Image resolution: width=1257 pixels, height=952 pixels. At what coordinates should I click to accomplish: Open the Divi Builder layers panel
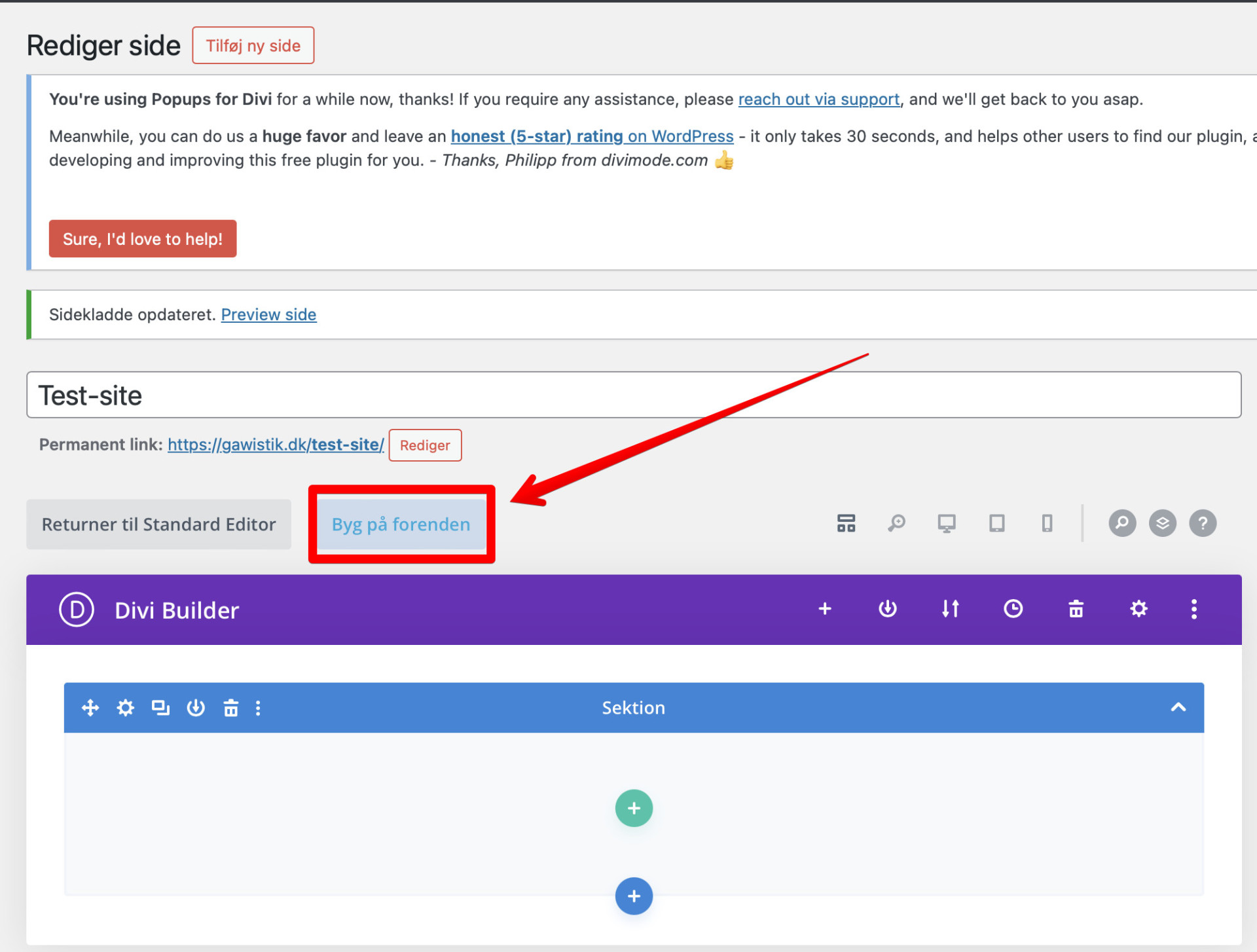click(x=1162, y=523)
